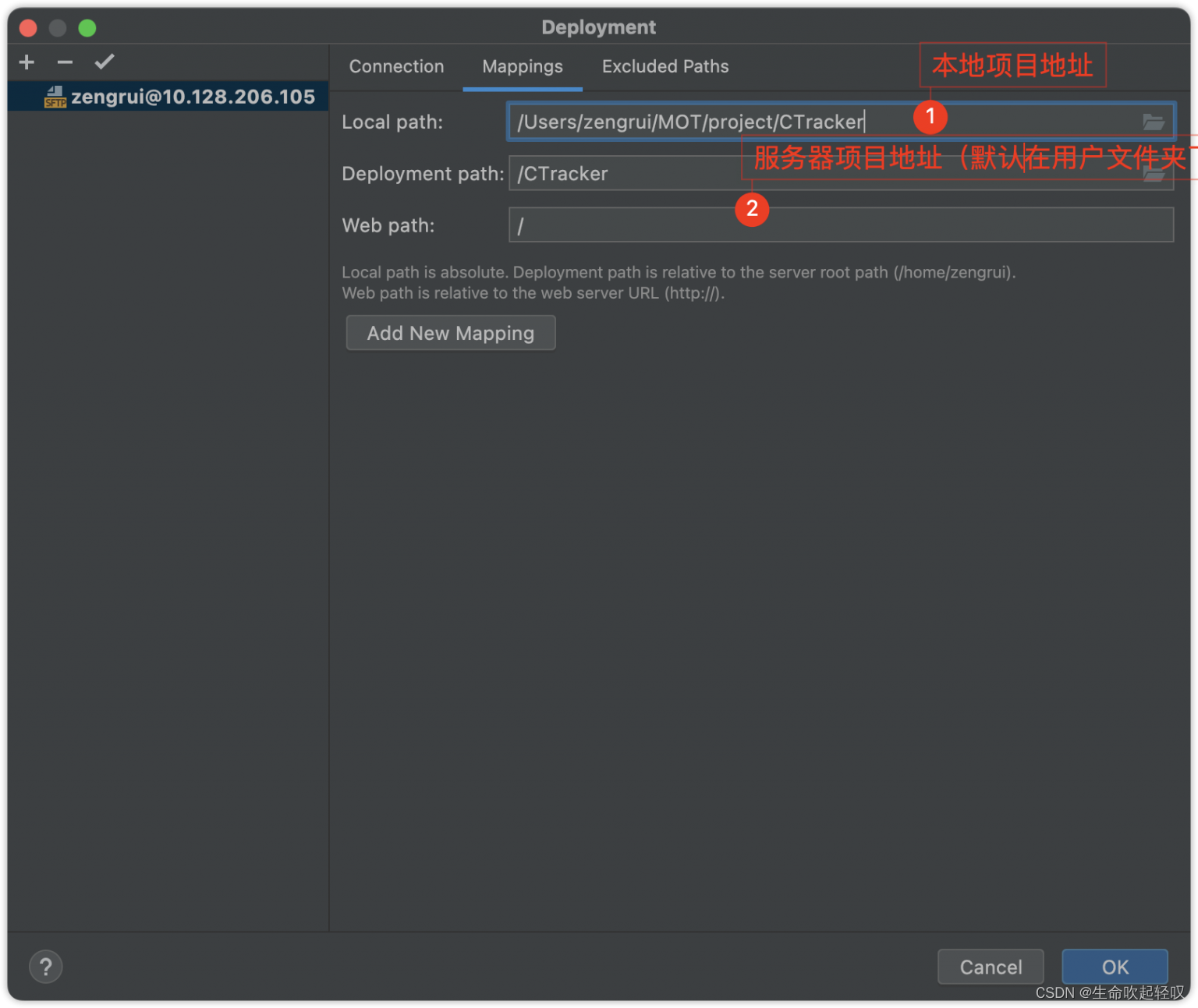Click the green maximize window button
This screenshot has width=1198, height=1008.
coord(87,28)
